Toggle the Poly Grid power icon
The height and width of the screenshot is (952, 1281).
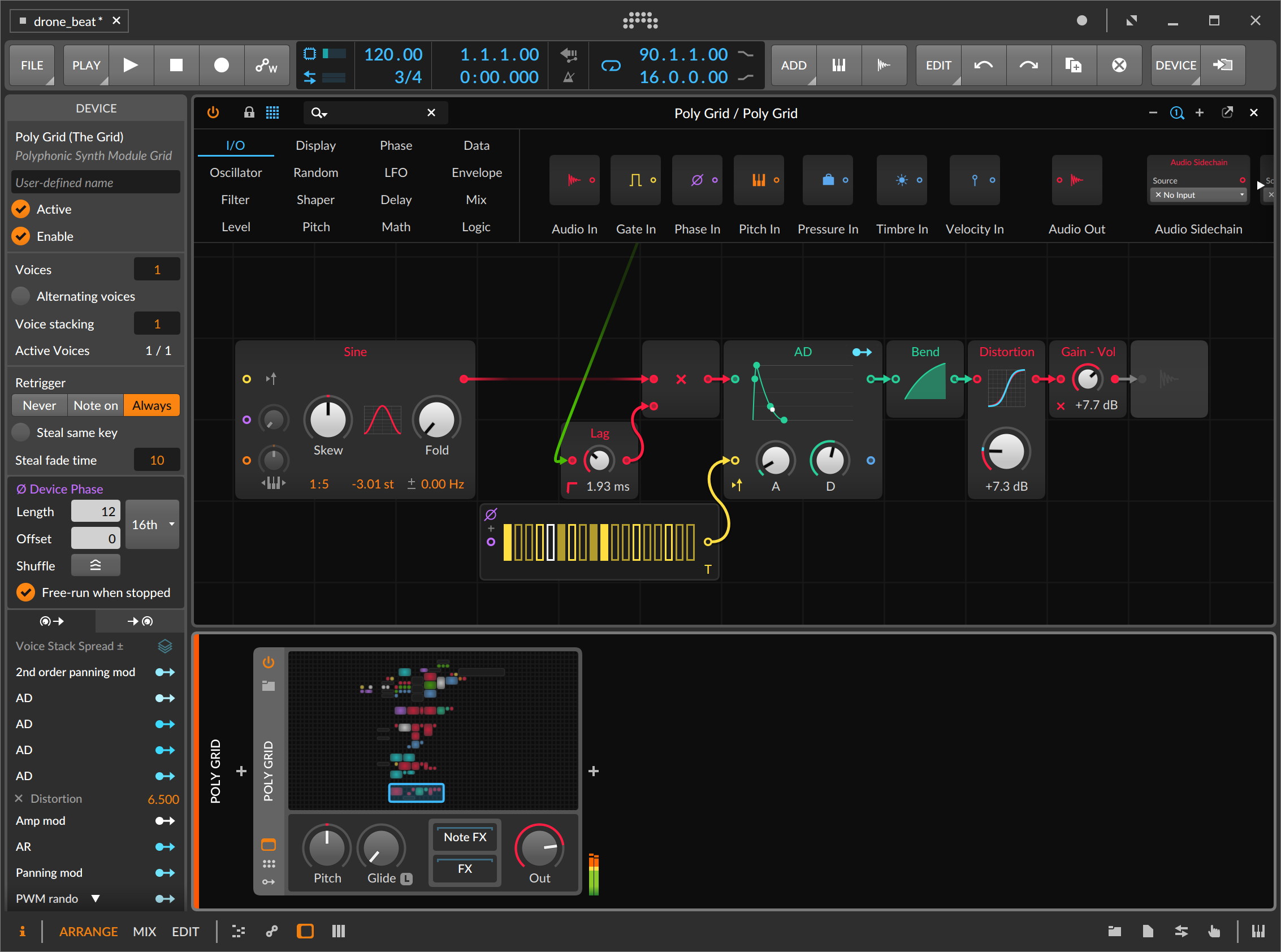coord(213,112)
